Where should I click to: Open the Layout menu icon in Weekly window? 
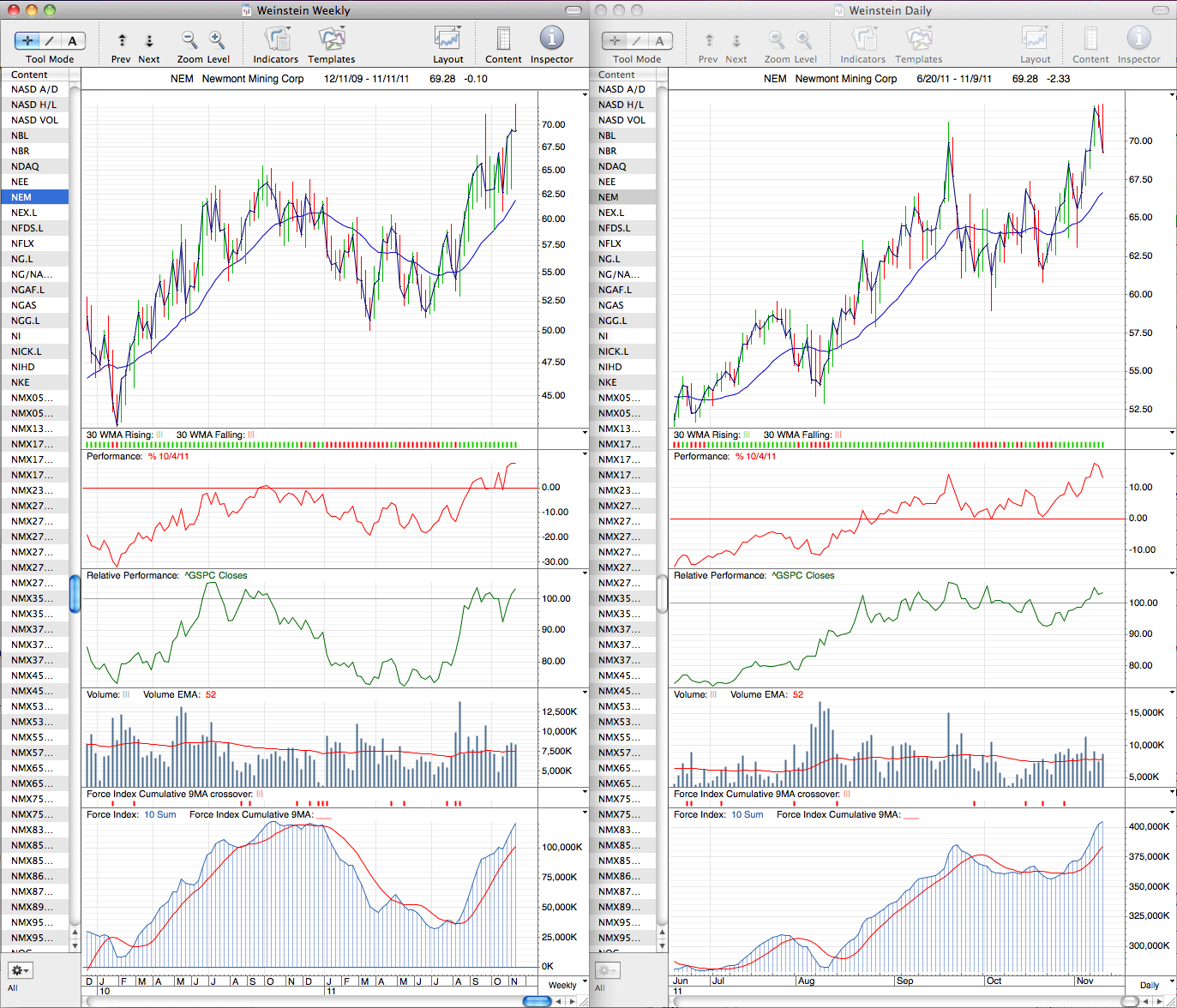coord(447,39)
